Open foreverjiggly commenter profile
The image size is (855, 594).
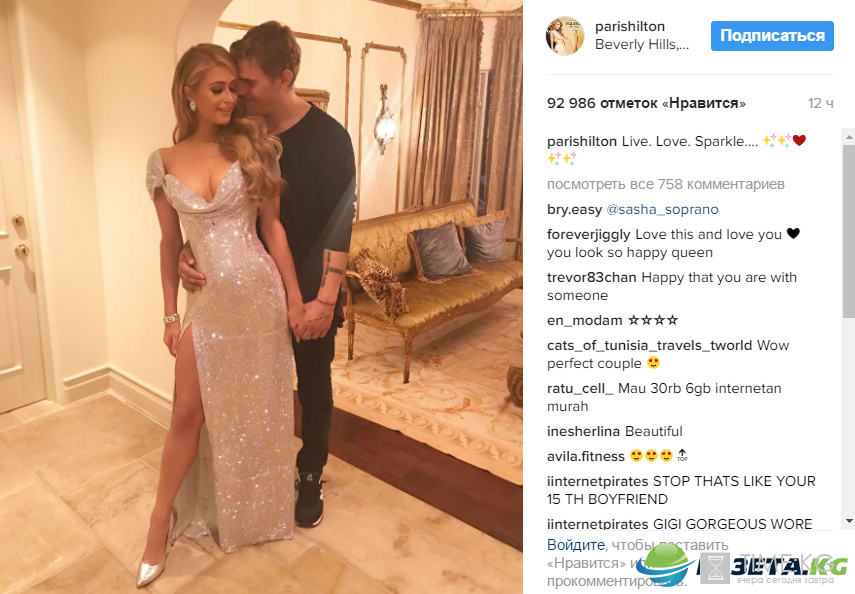(588, 235)
